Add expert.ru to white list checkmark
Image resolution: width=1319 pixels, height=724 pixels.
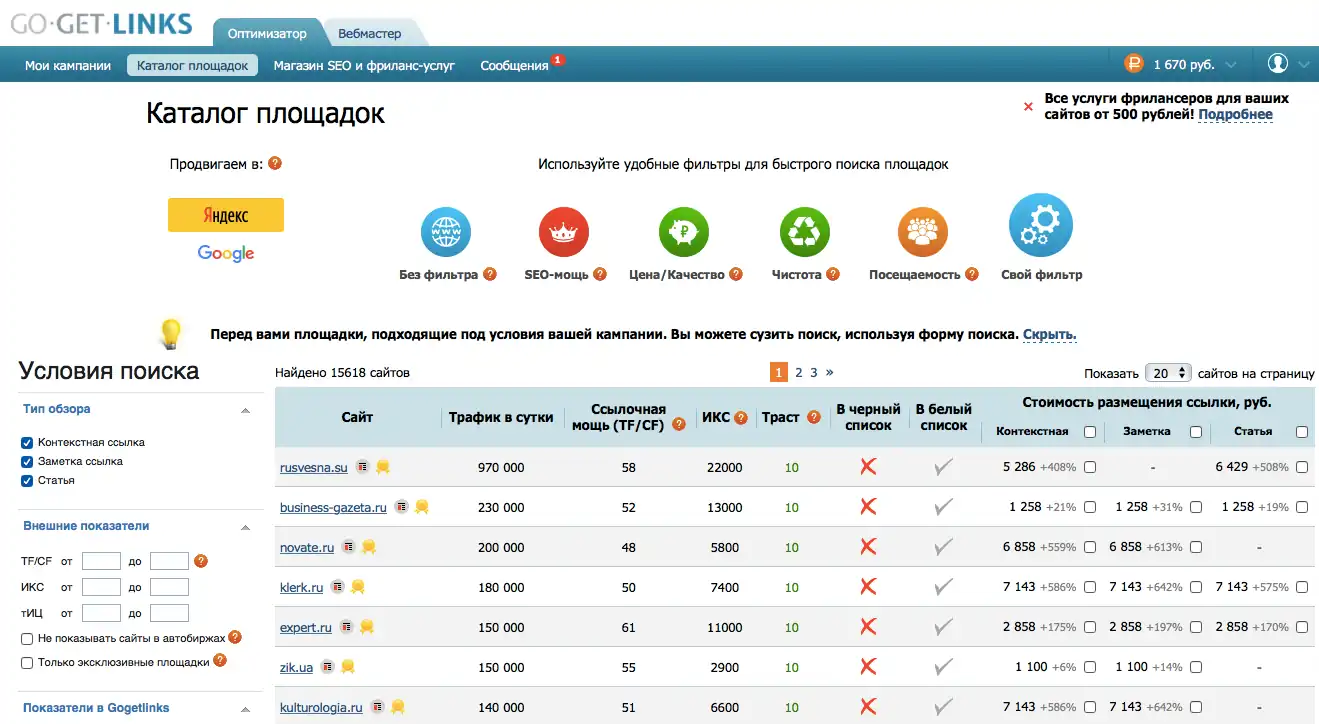(944, 627)
